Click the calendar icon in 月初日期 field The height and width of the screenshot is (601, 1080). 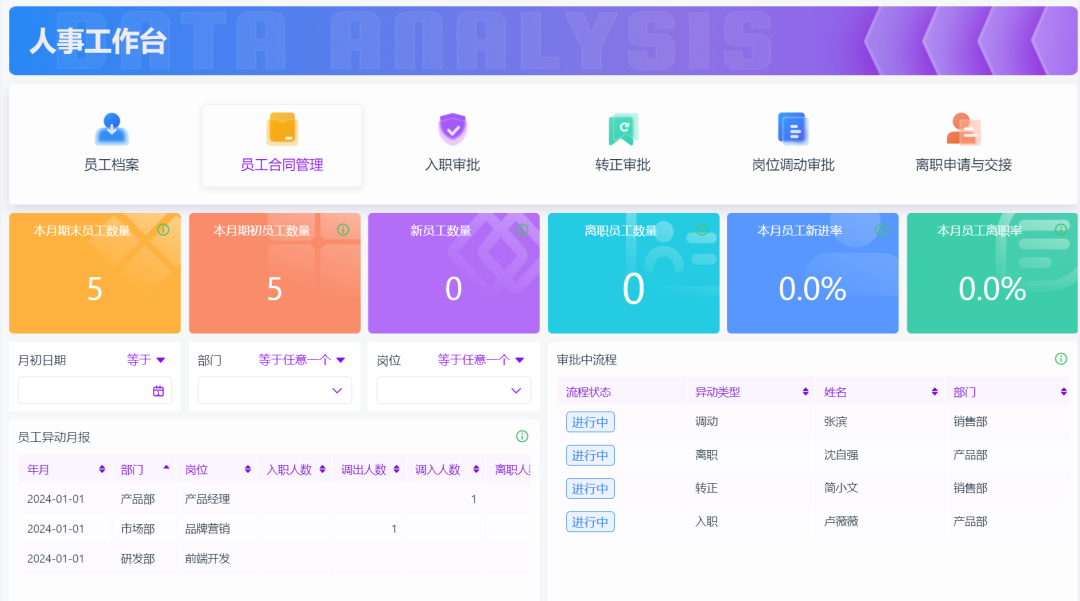tap(158, 391)
